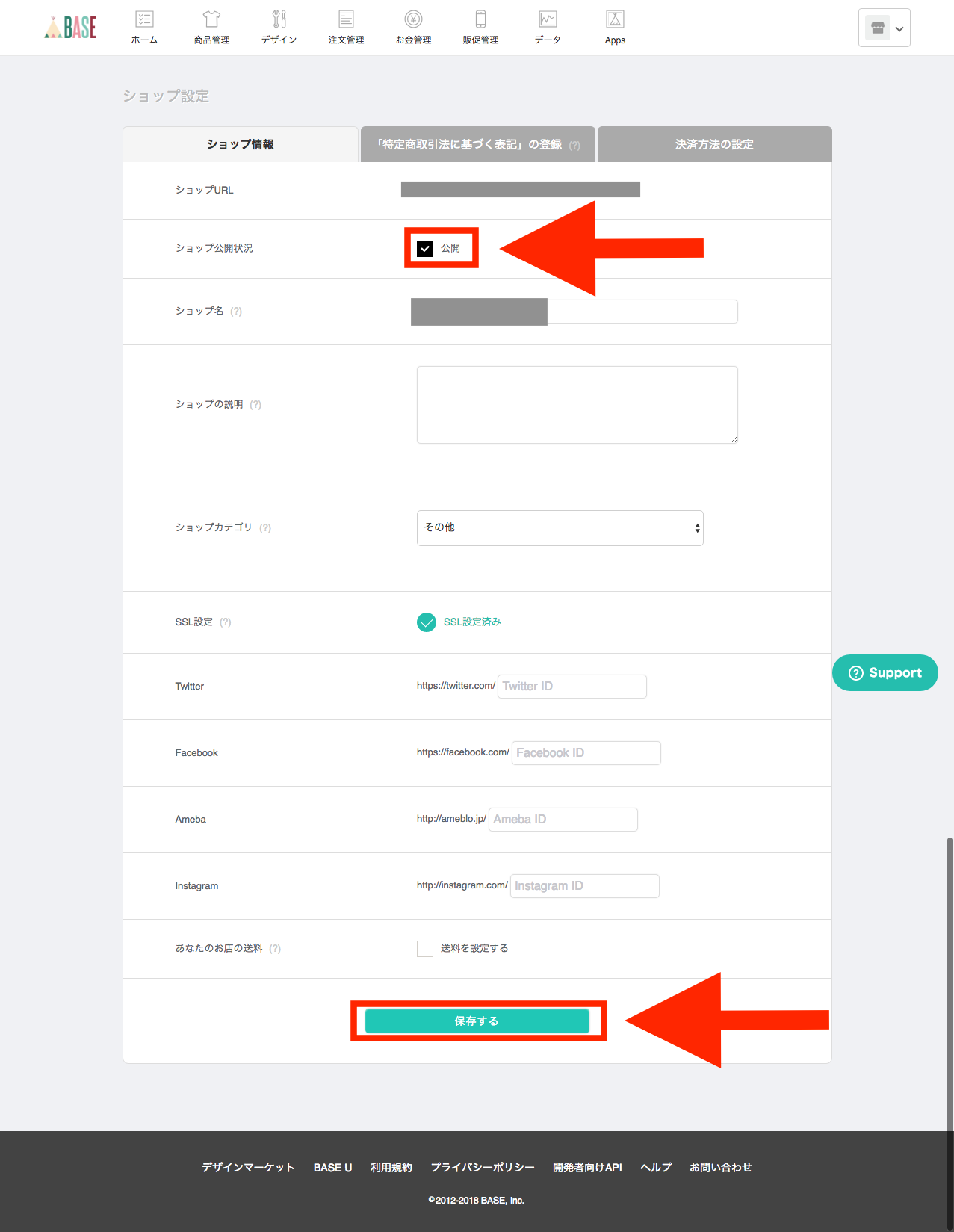Open the ホーム home icon
The height and width of the screenshot is (1232, 954).
pyautogui.click(x=144, y=27)
